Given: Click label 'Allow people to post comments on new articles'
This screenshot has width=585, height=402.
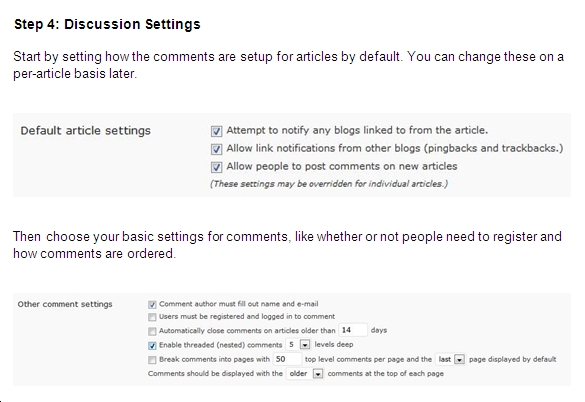Looking at the screenshot, I should click(x=342, y=166).
